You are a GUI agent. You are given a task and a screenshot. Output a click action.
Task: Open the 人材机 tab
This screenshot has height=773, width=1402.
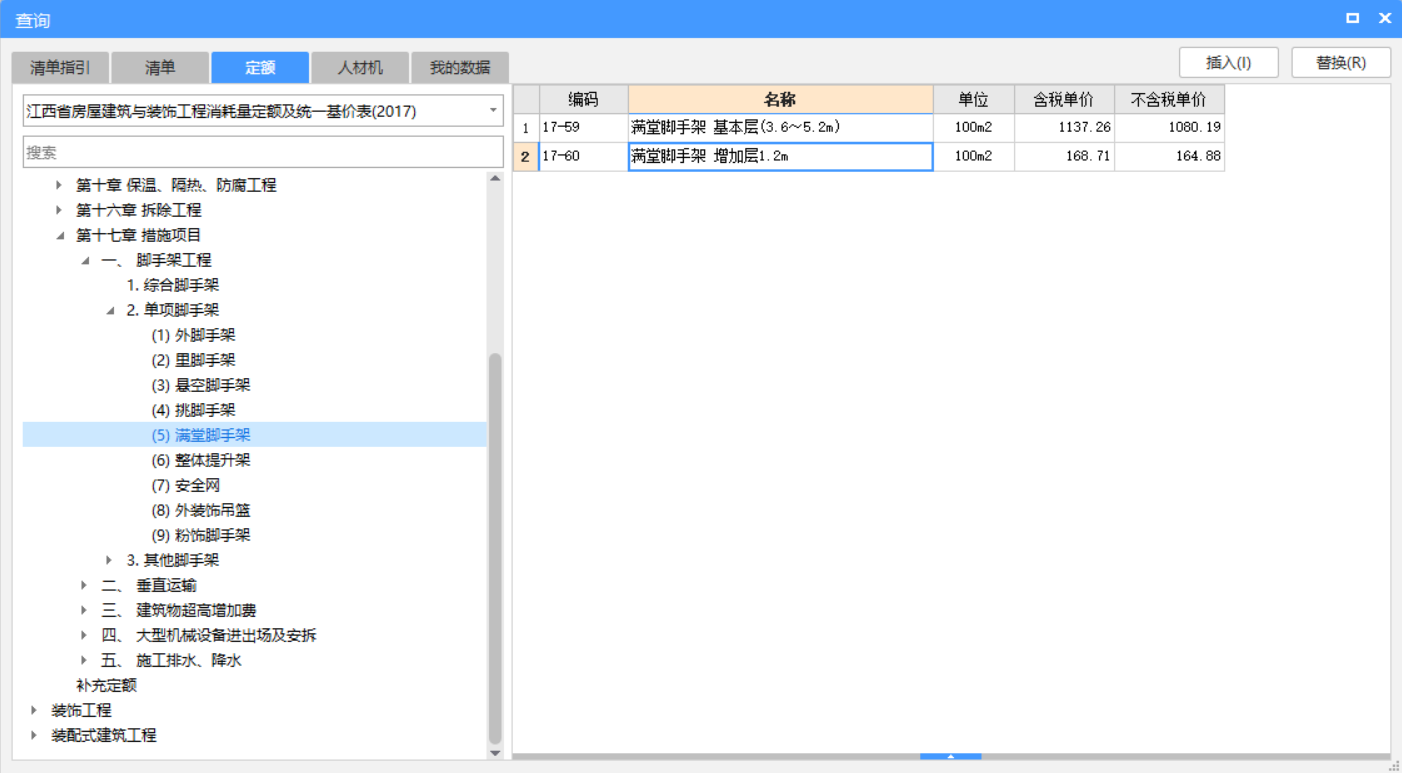(x=360, y=68)
